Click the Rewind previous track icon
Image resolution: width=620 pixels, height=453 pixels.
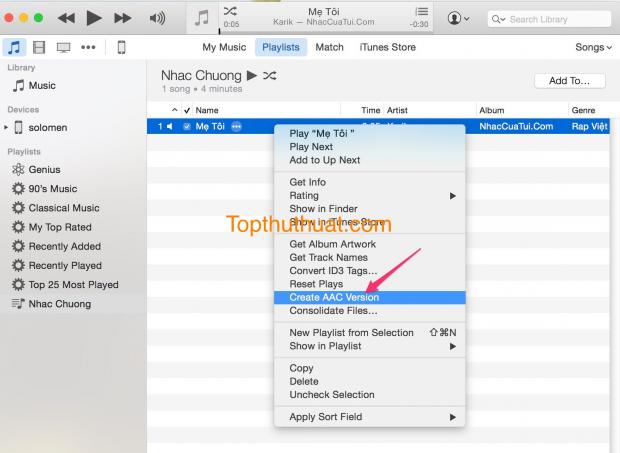[66, 18]
